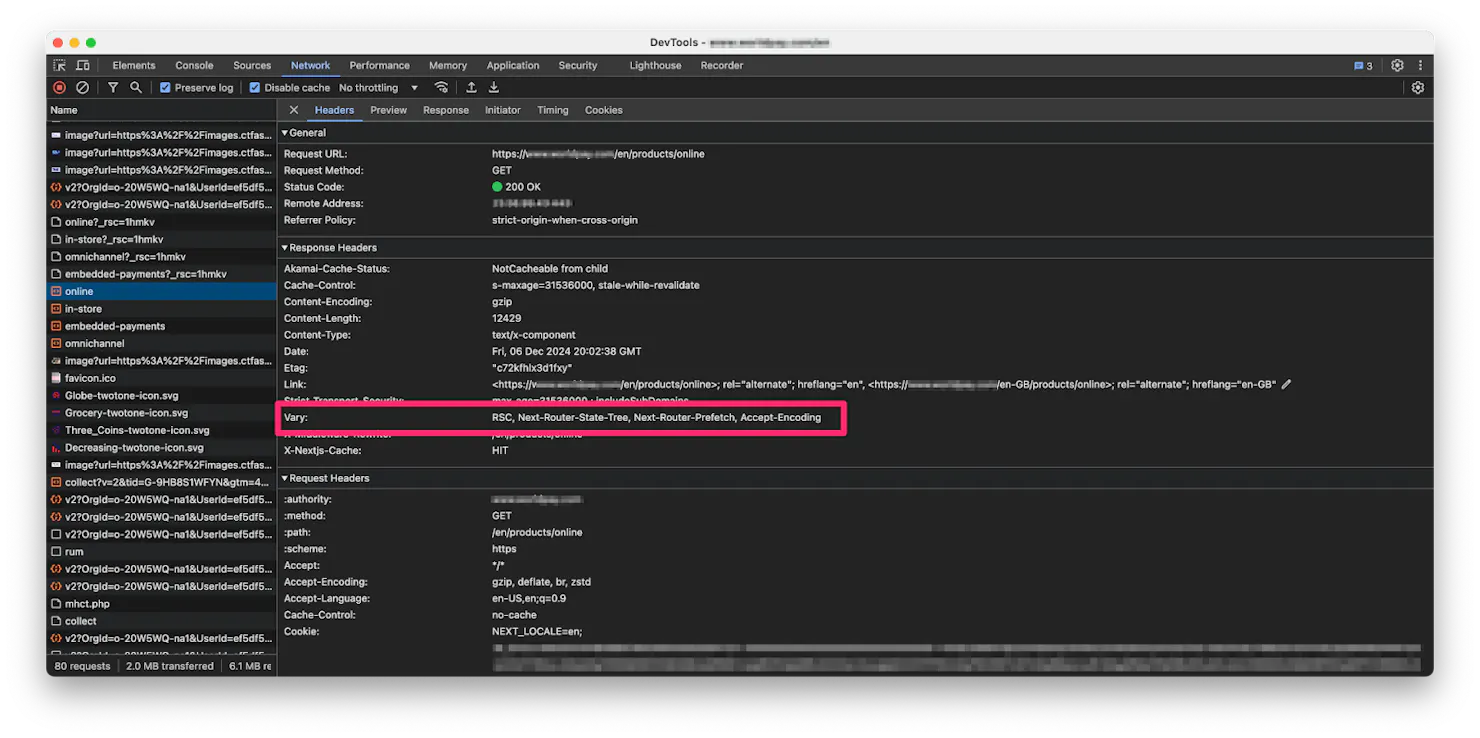
Task: Import HAR file upload icon
Action: 471,88
